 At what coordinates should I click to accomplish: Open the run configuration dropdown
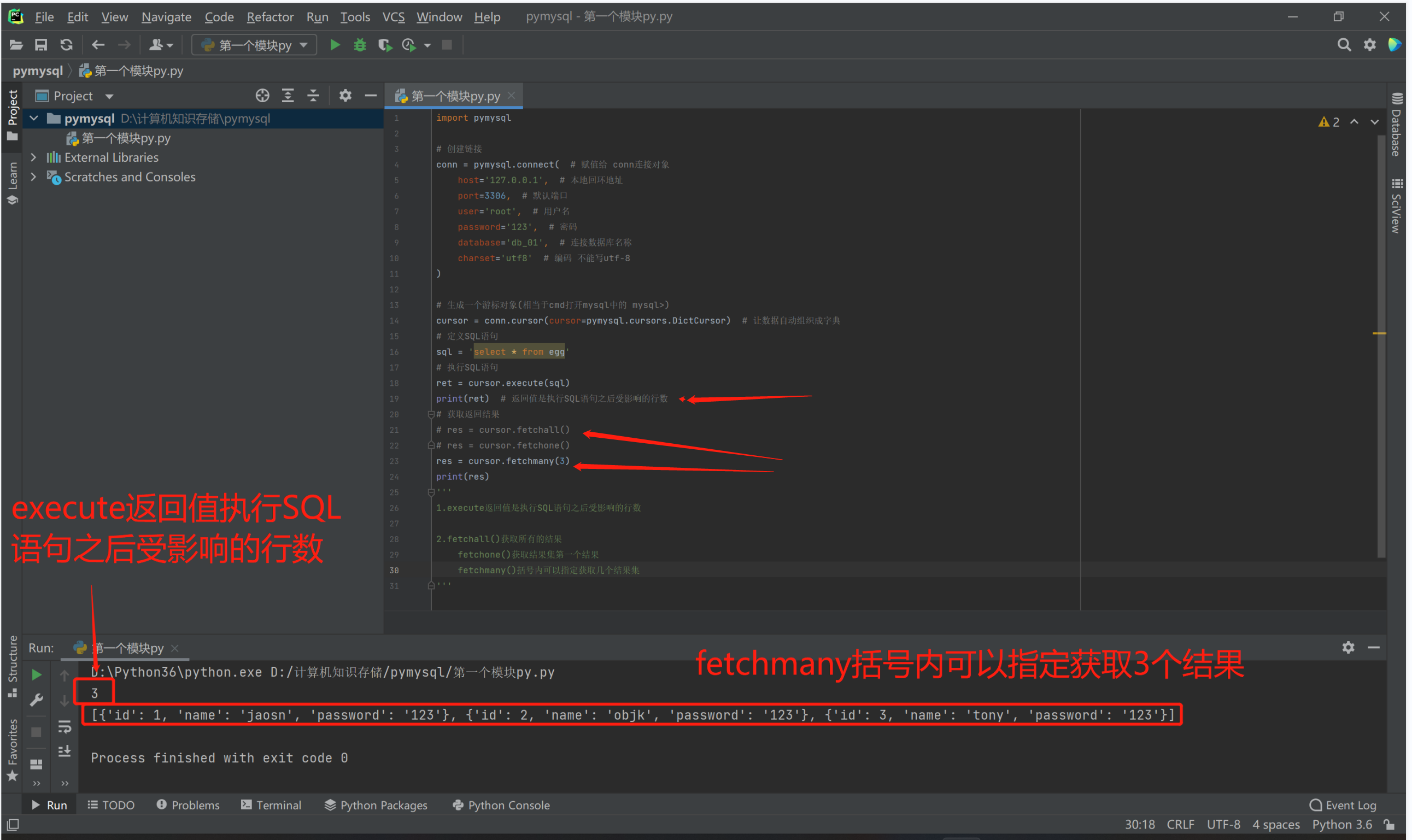(255, 45)
